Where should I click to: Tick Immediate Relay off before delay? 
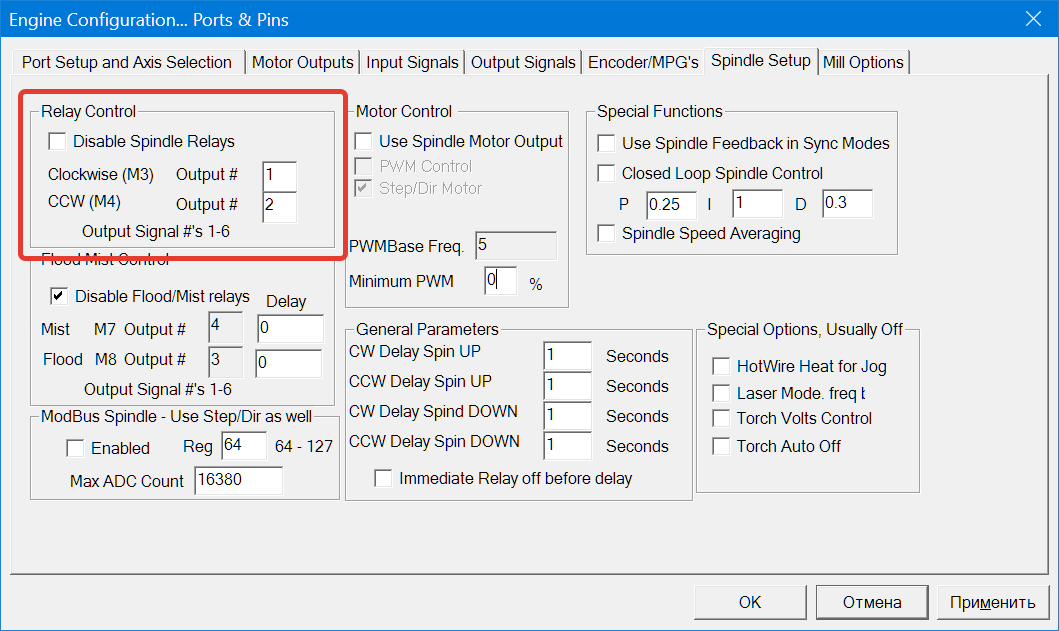(384, 479)
